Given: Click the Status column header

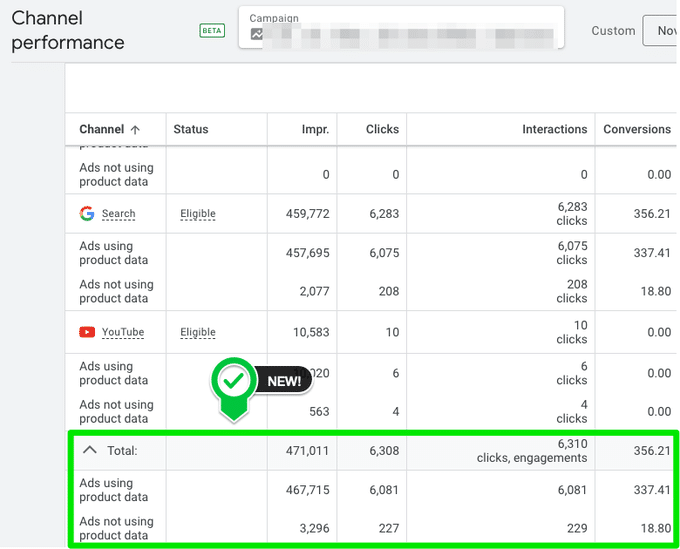Looking at the screenshot, I should coord(191,129).
